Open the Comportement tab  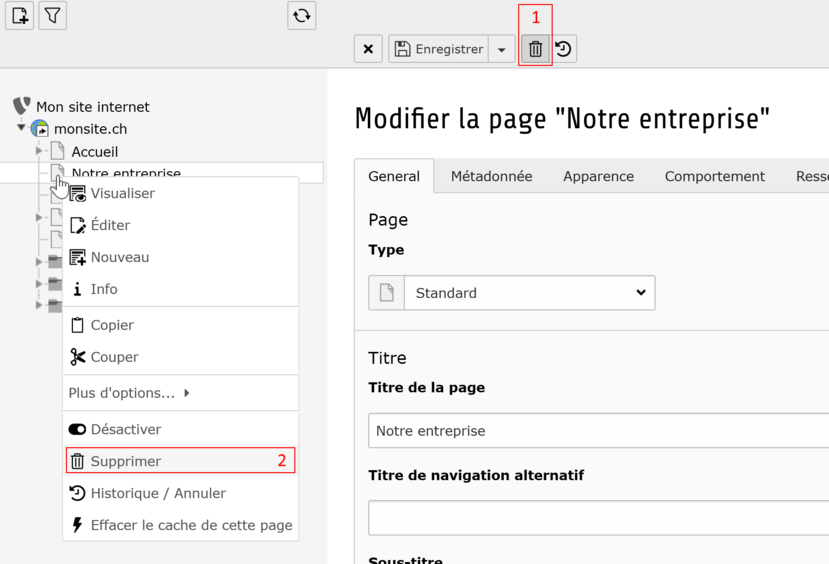[714, 176]
